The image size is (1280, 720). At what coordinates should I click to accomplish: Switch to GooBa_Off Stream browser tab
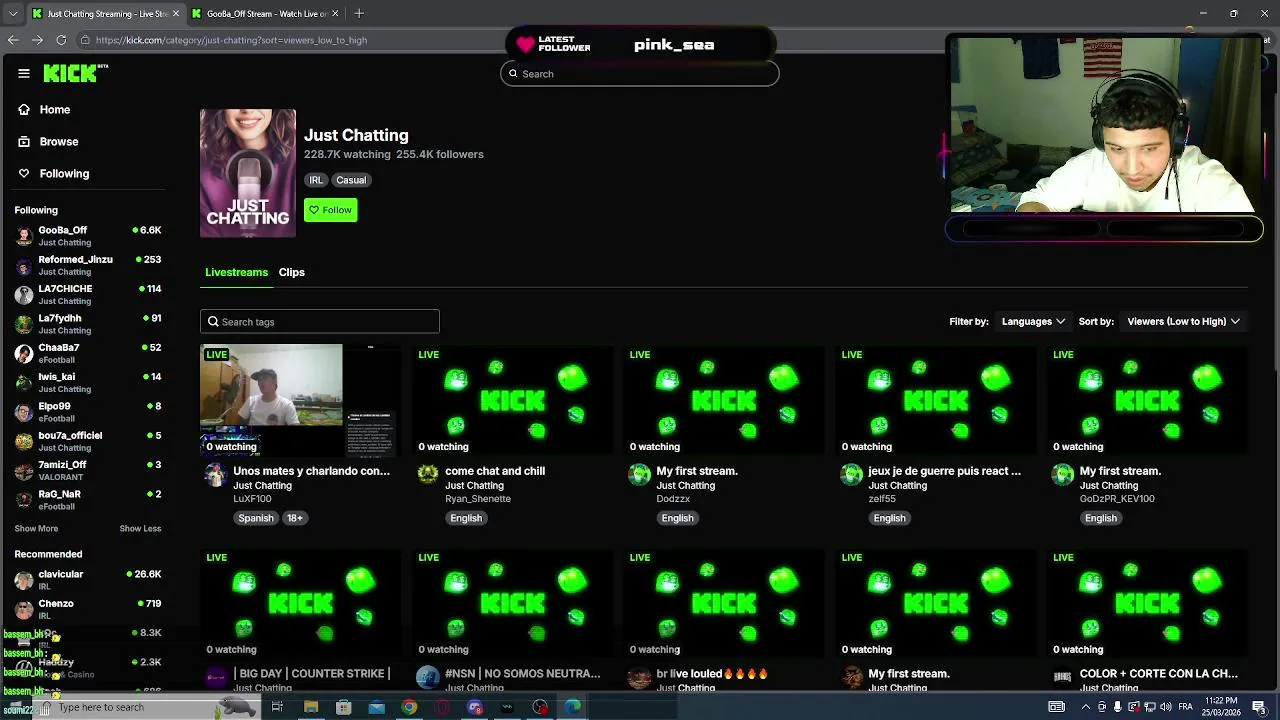click(265, 14)
